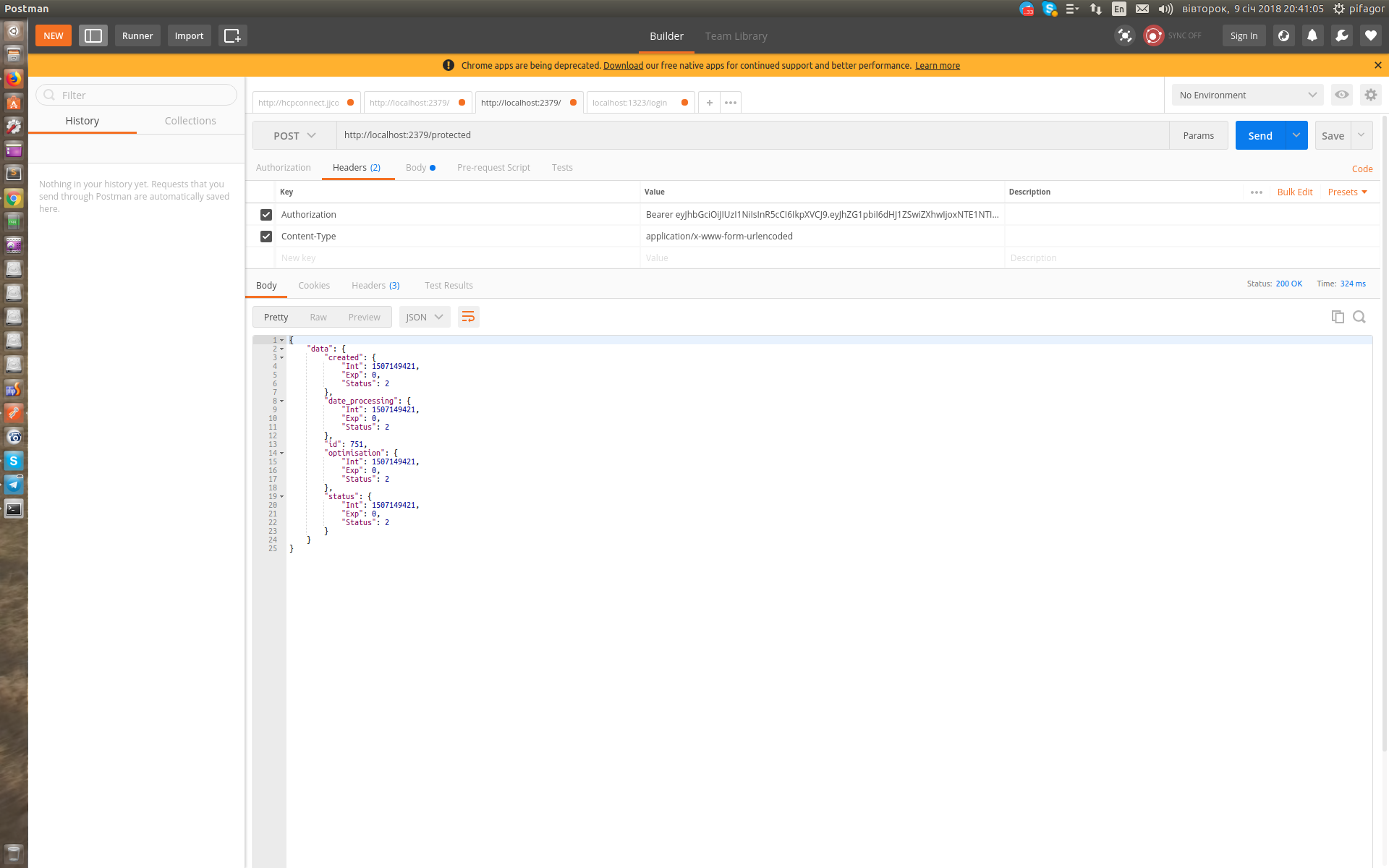1389x868 pixels.
Task: Collapse the "data" node fold arrow
Action: point(282,349)
